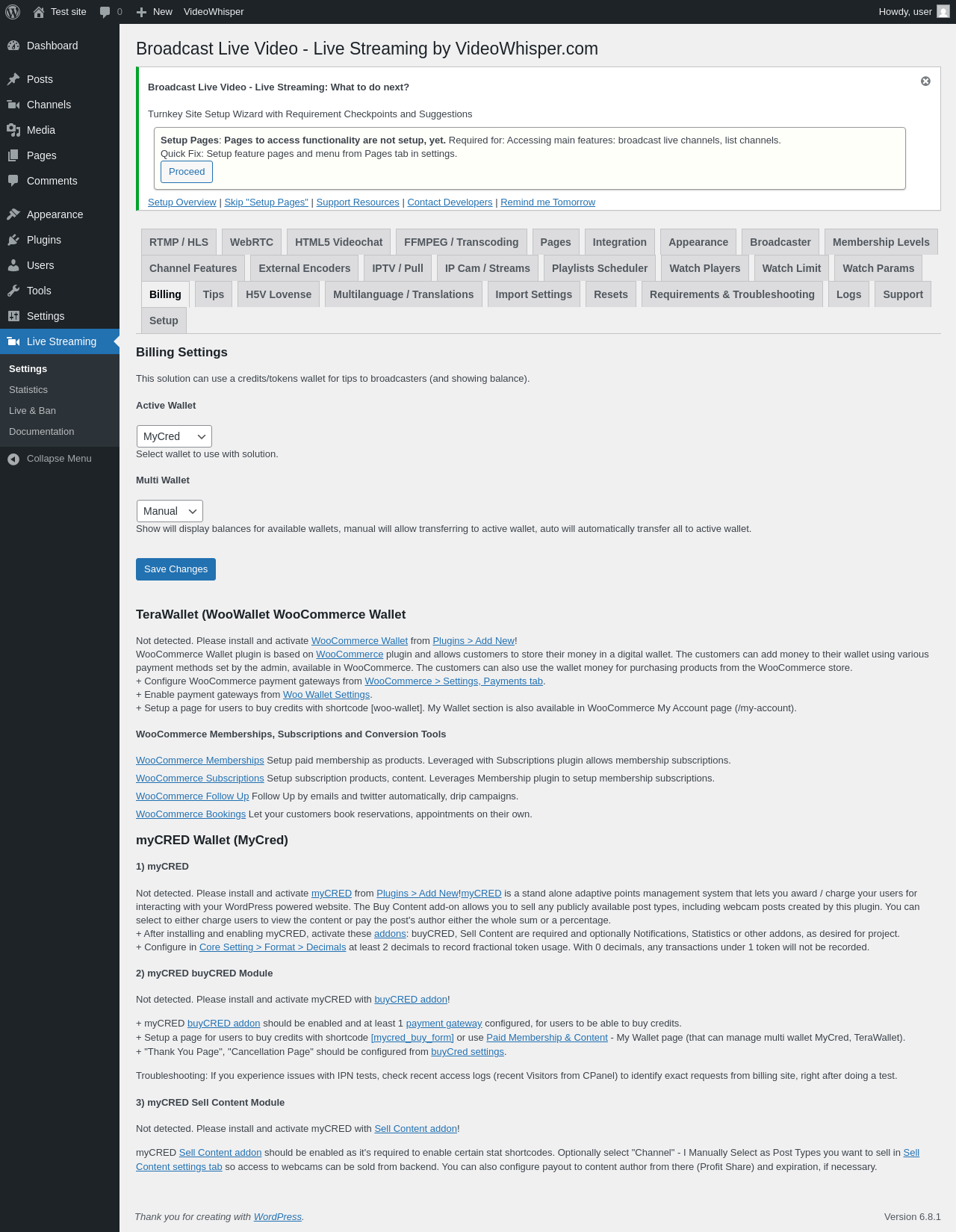Open the HTML5 Videochat tab
956x1232 pixels.
pyautogui.click(x=338, y=242)
